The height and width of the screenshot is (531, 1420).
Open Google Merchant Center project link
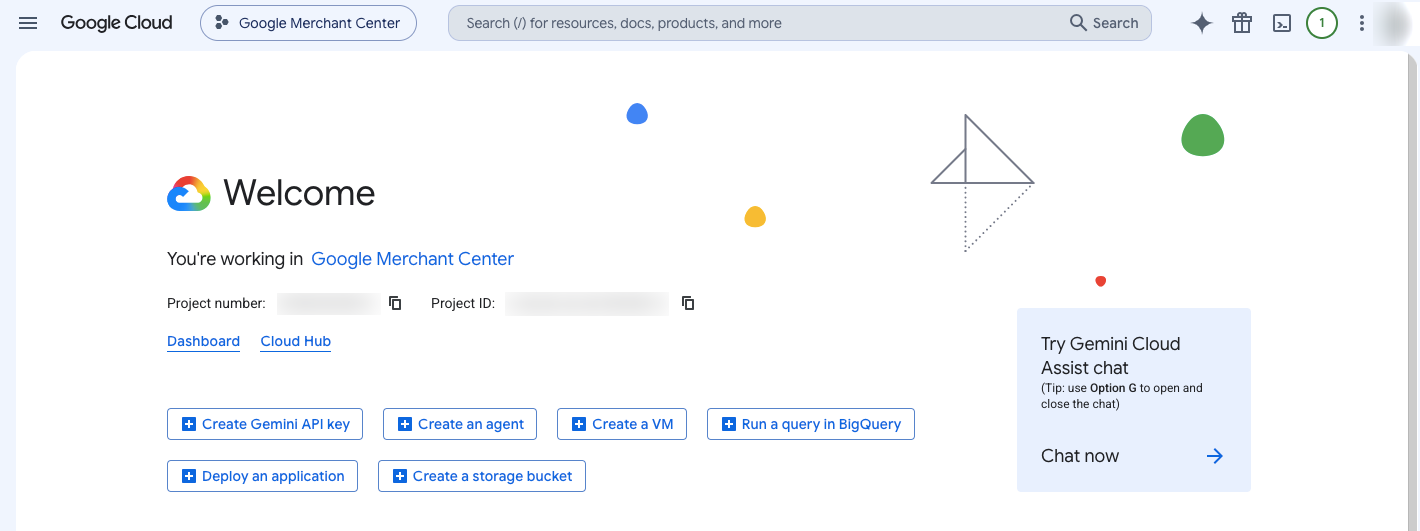tap(412, 259)
